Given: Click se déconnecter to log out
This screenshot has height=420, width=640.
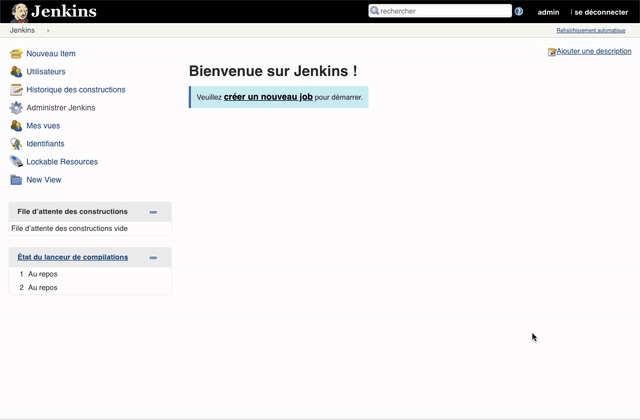Looking at the screenshot, I should coord(601,12).
